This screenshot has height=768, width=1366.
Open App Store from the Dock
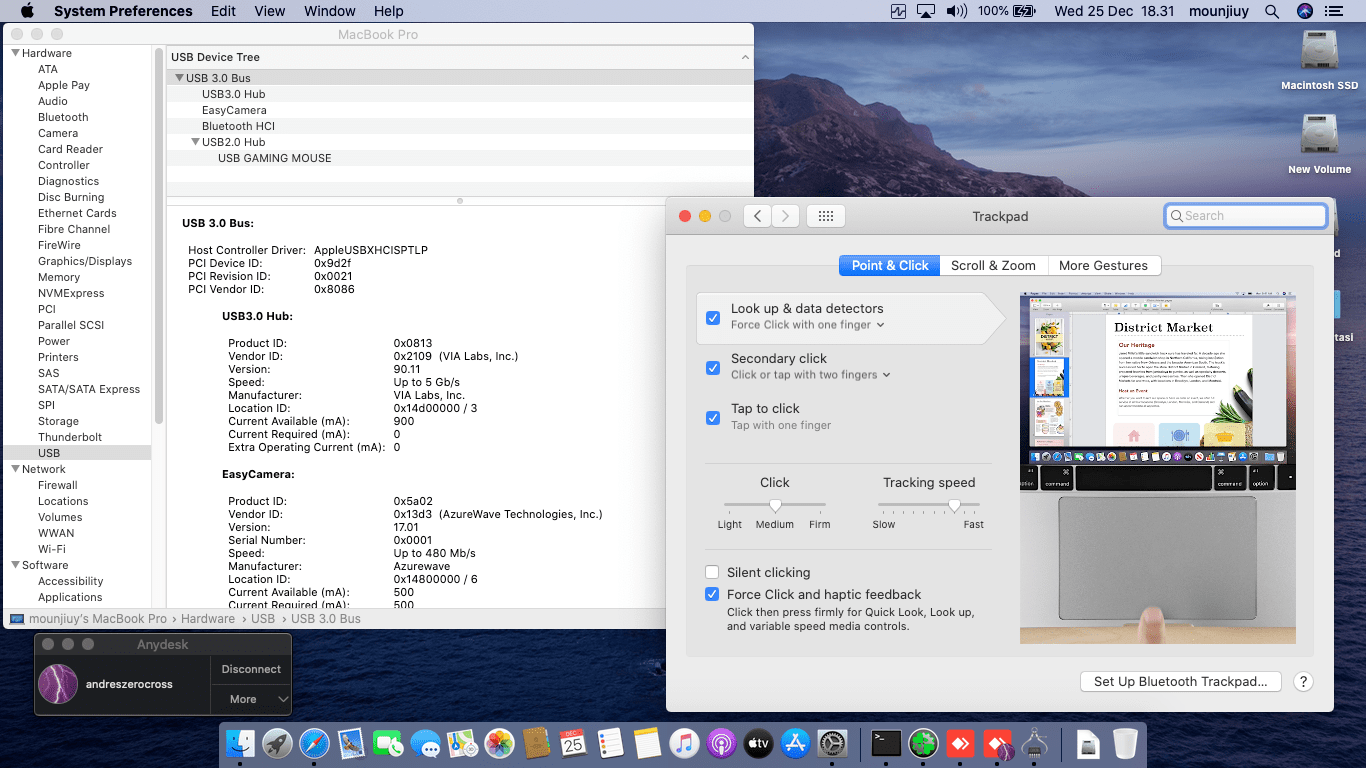[x=795, y=743]
